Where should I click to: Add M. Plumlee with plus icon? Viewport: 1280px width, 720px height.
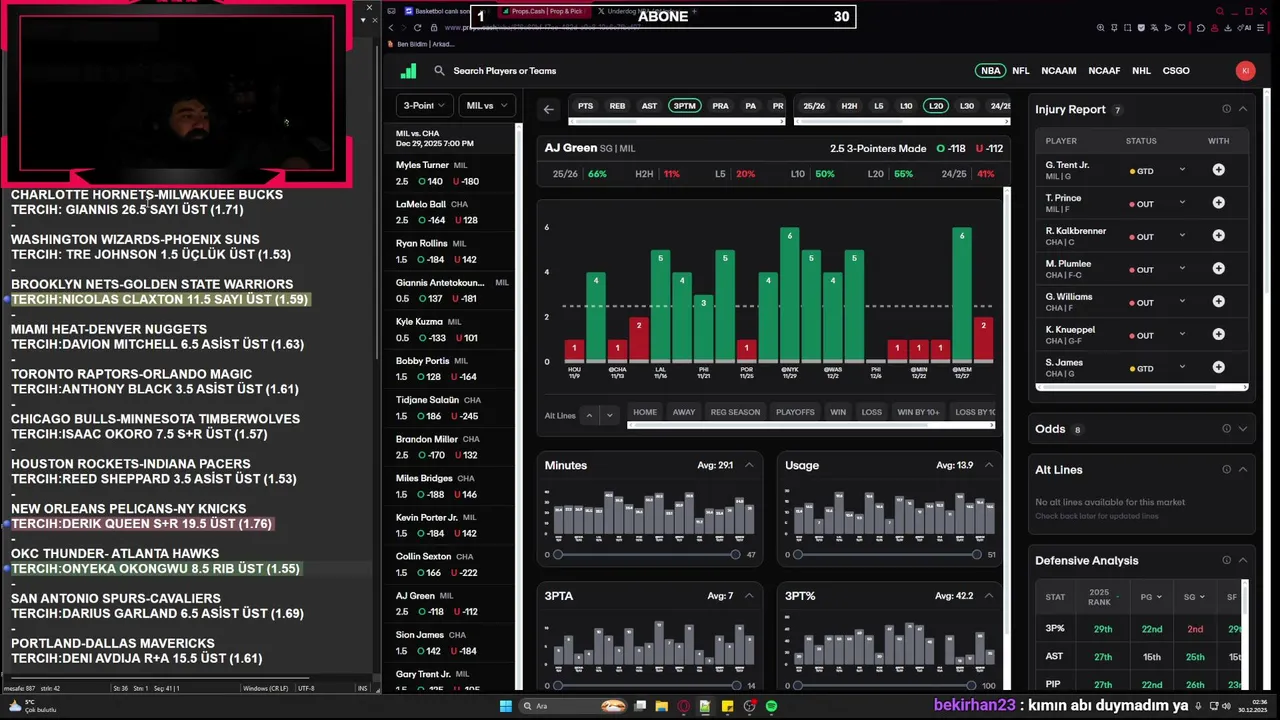(1218, 269)
